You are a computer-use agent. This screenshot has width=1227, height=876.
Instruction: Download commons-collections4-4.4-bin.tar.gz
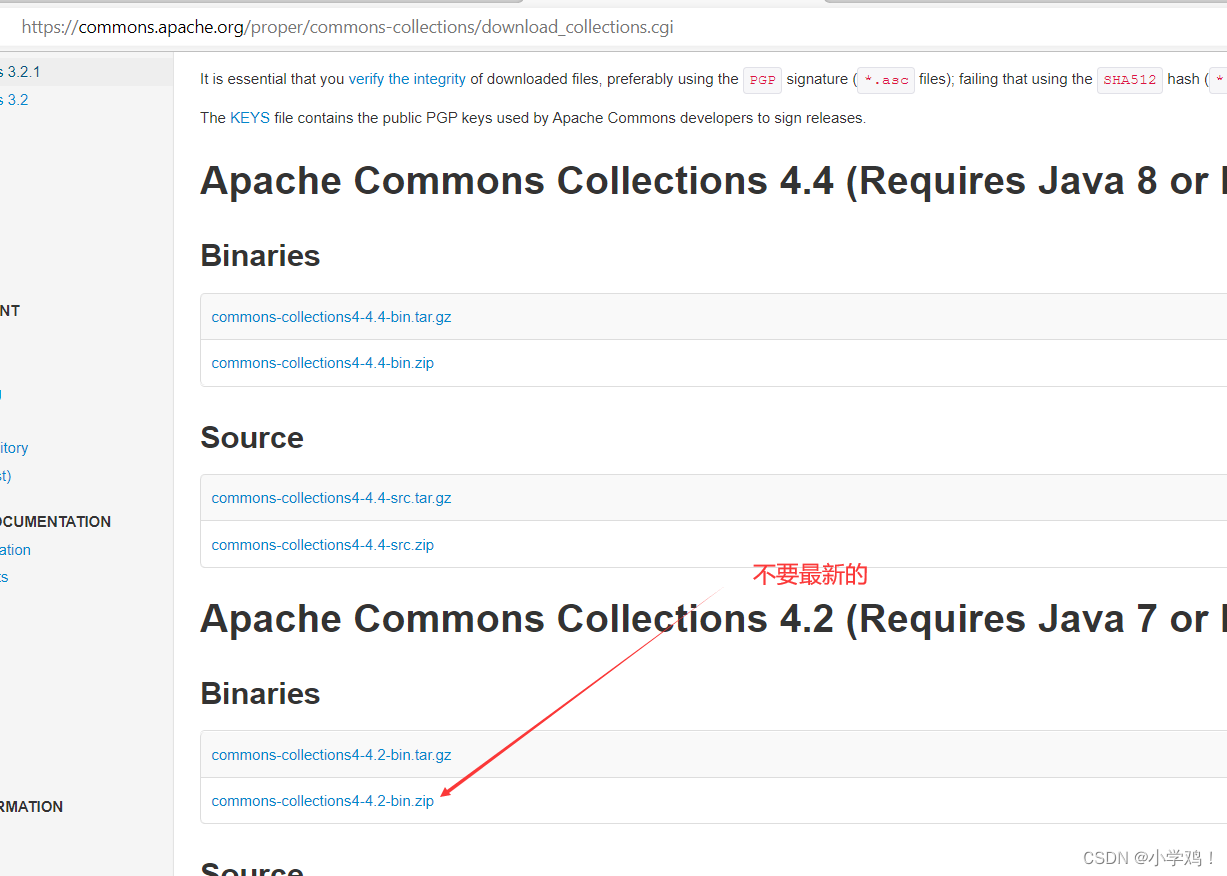331,317
